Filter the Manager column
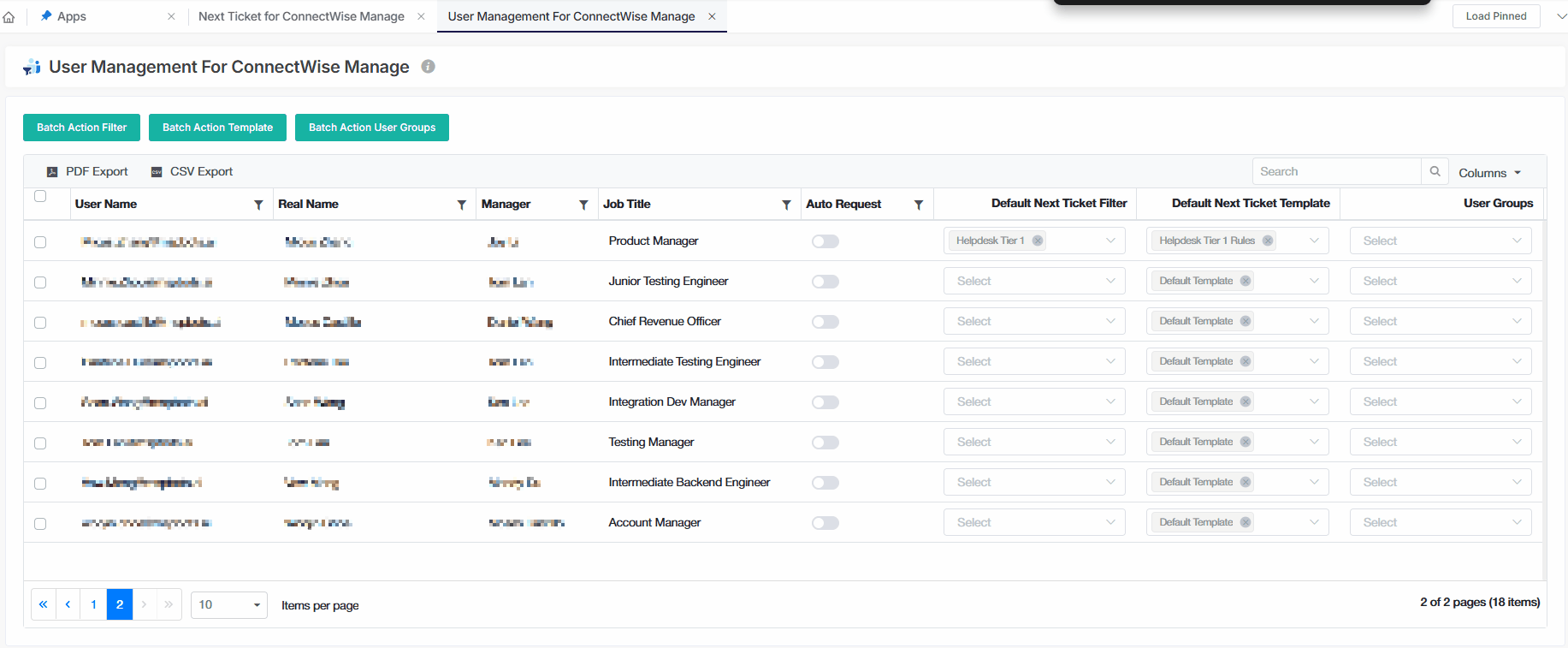Screen dimensions: 1568x648 (x=583, y=205)
